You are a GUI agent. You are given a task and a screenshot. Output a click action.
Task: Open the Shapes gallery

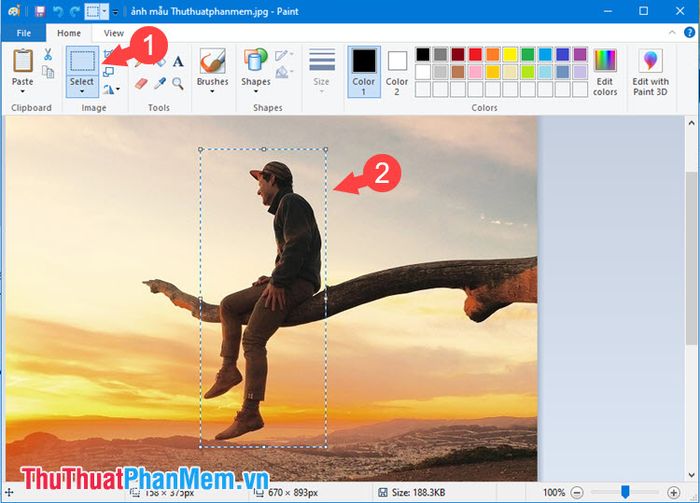tap(256, 71)
